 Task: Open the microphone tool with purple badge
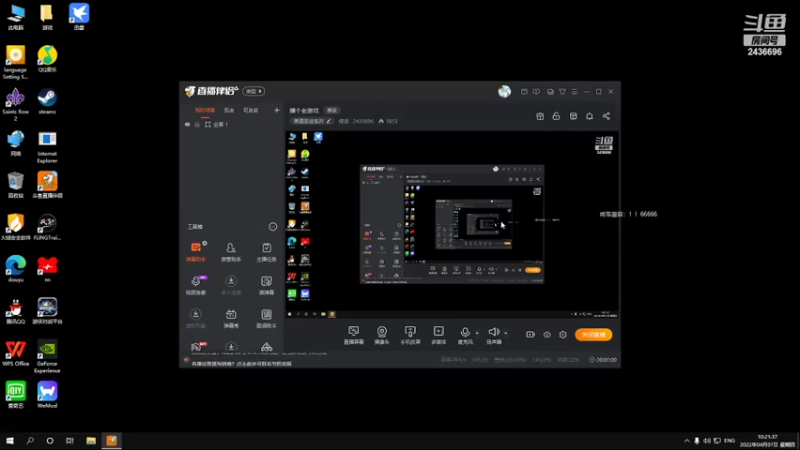pos(196,285)
